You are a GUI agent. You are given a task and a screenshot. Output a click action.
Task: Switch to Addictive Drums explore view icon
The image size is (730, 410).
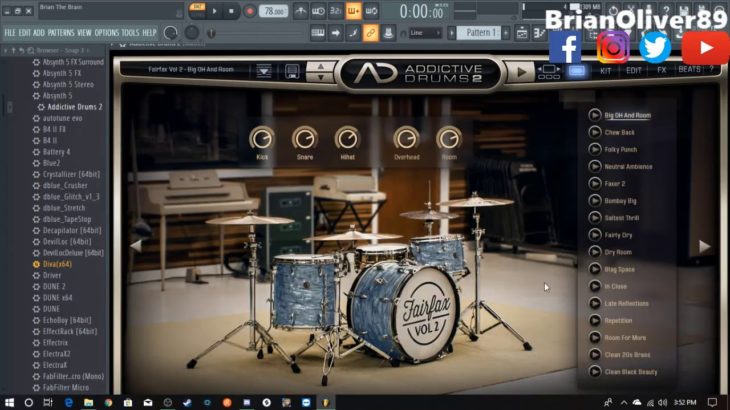(549, 72)
